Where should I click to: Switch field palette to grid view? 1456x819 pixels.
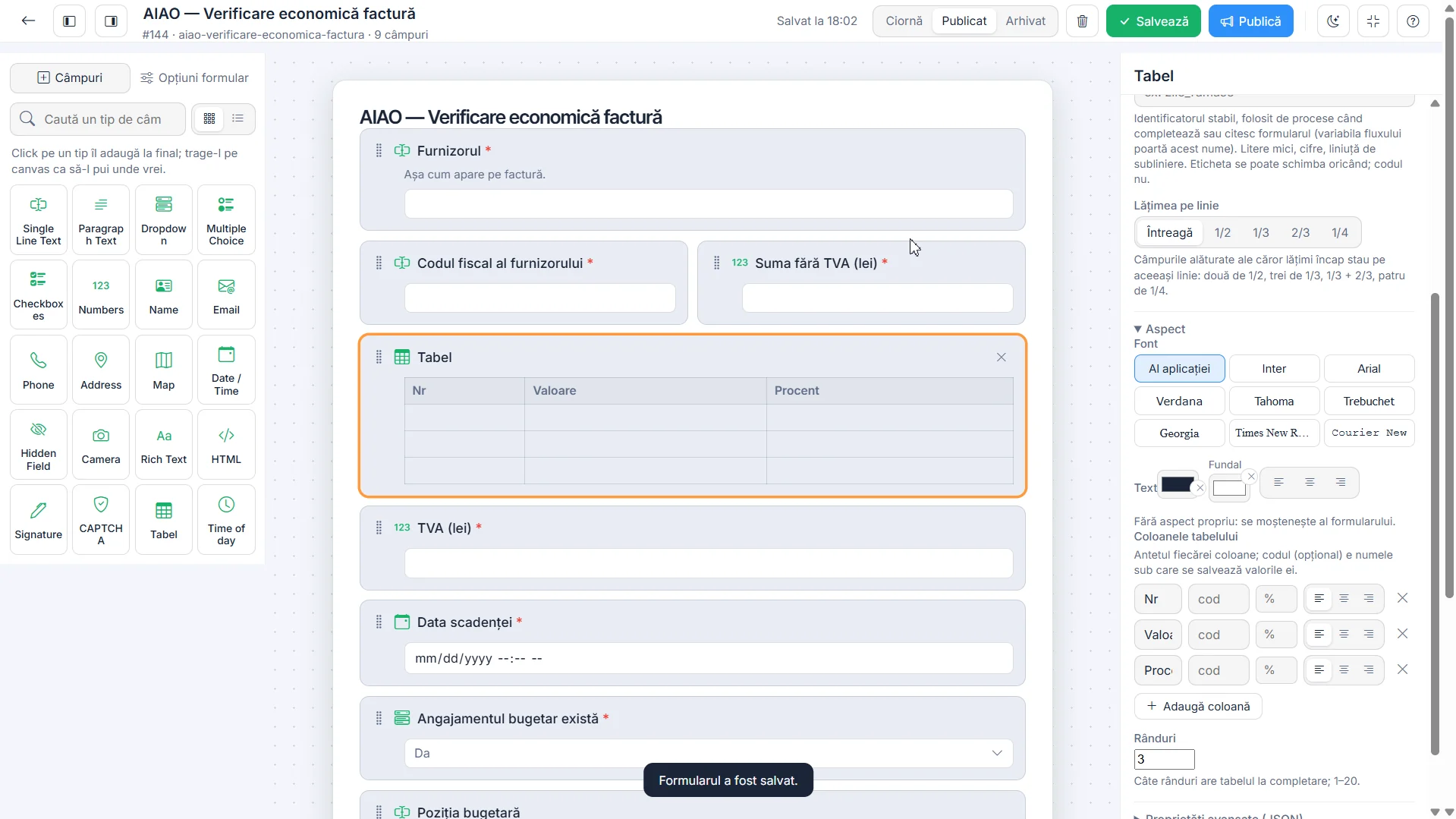(x=209, y=118)
